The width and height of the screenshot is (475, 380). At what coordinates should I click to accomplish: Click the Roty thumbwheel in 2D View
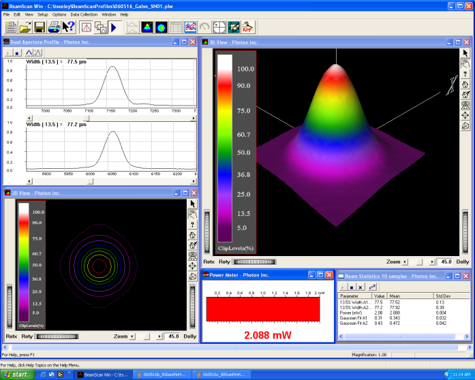pyautogui.click(x=57, y=336)
